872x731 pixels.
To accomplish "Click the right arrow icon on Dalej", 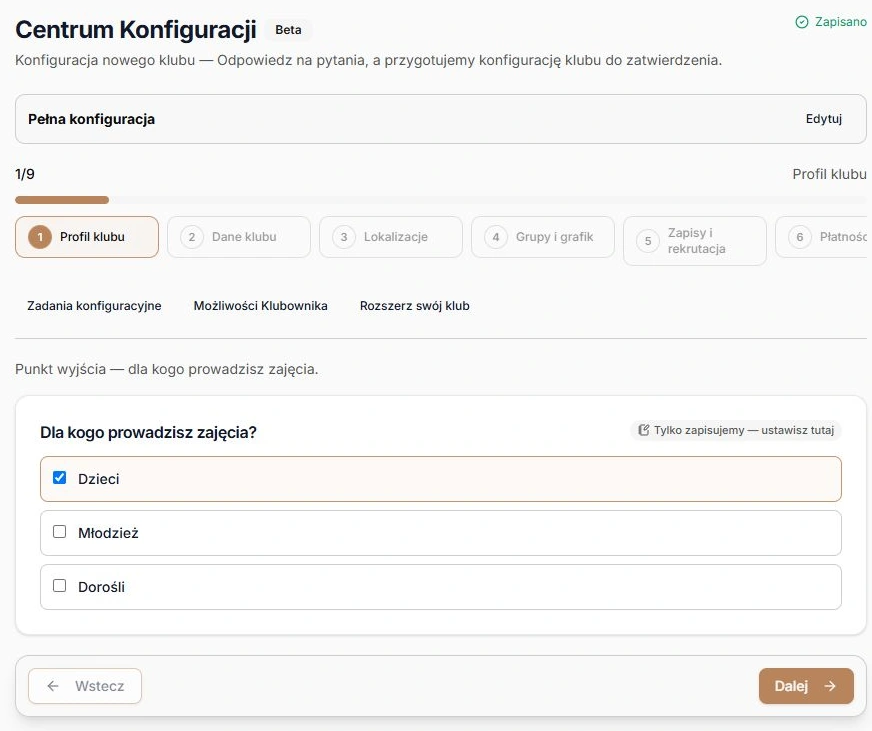I will tap(830, 686).
